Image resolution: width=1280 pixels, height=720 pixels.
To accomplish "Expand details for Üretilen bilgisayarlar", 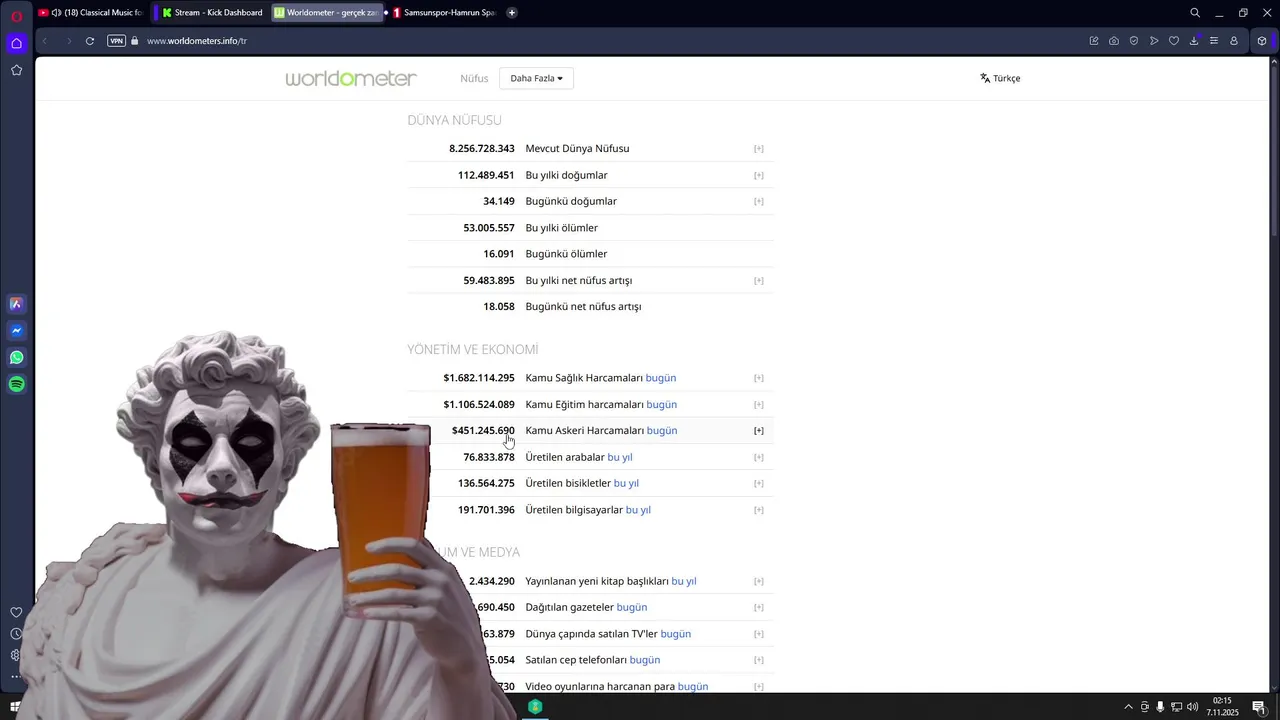I will tap(759, 510).
